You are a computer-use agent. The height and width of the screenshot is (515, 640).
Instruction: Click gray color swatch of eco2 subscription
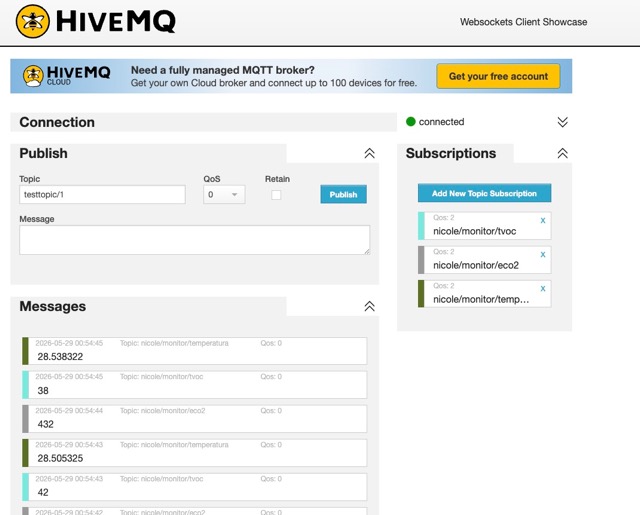[x=421, y=260]
